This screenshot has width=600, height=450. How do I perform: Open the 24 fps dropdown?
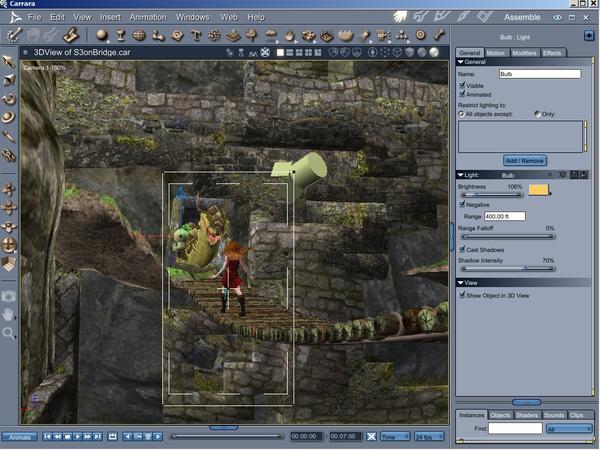pyautogui.click(x=429, y=437)
